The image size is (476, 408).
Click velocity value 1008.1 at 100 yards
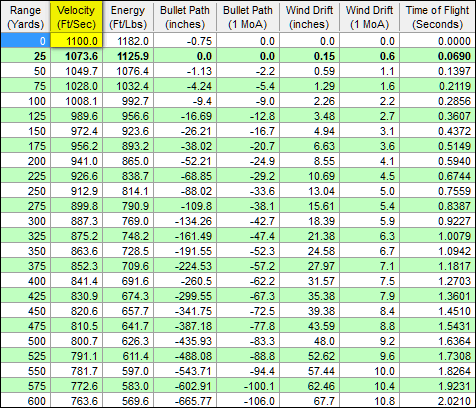[x=76, y=101]
